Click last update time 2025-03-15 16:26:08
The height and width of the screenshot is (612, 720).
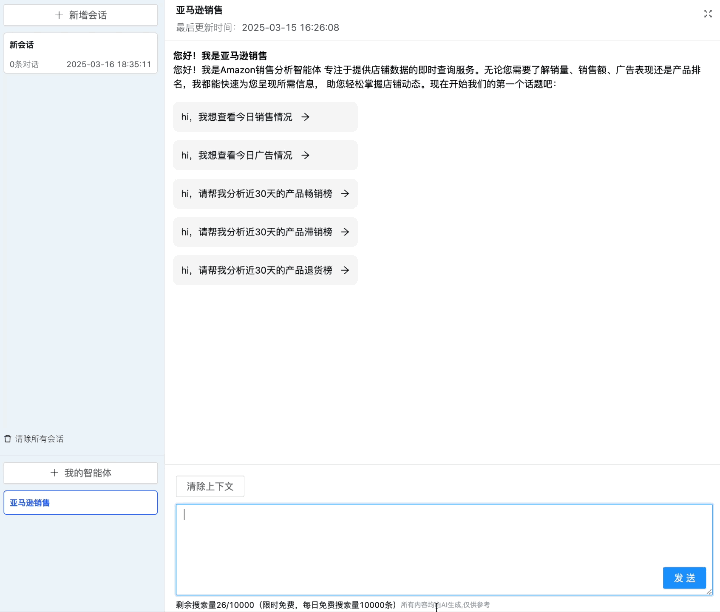click(x=291, y=28)
